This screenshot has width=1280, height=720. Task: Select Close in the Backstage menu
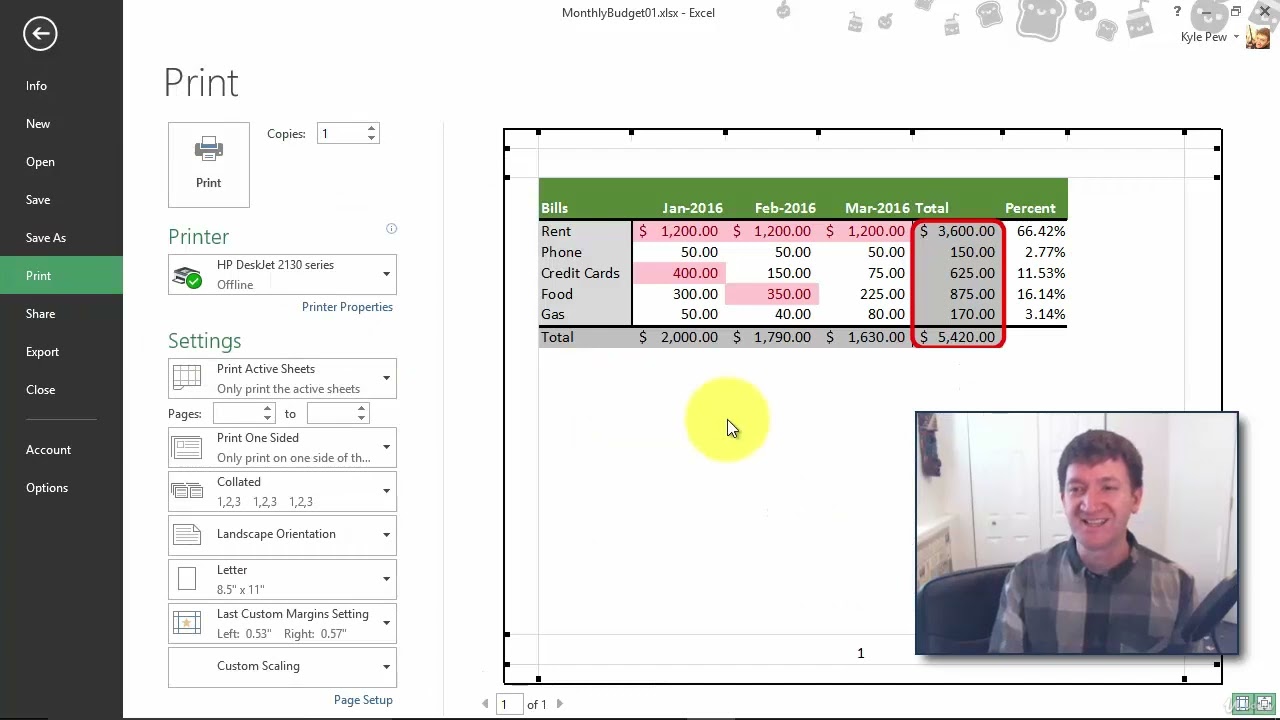tap(61, 390)
